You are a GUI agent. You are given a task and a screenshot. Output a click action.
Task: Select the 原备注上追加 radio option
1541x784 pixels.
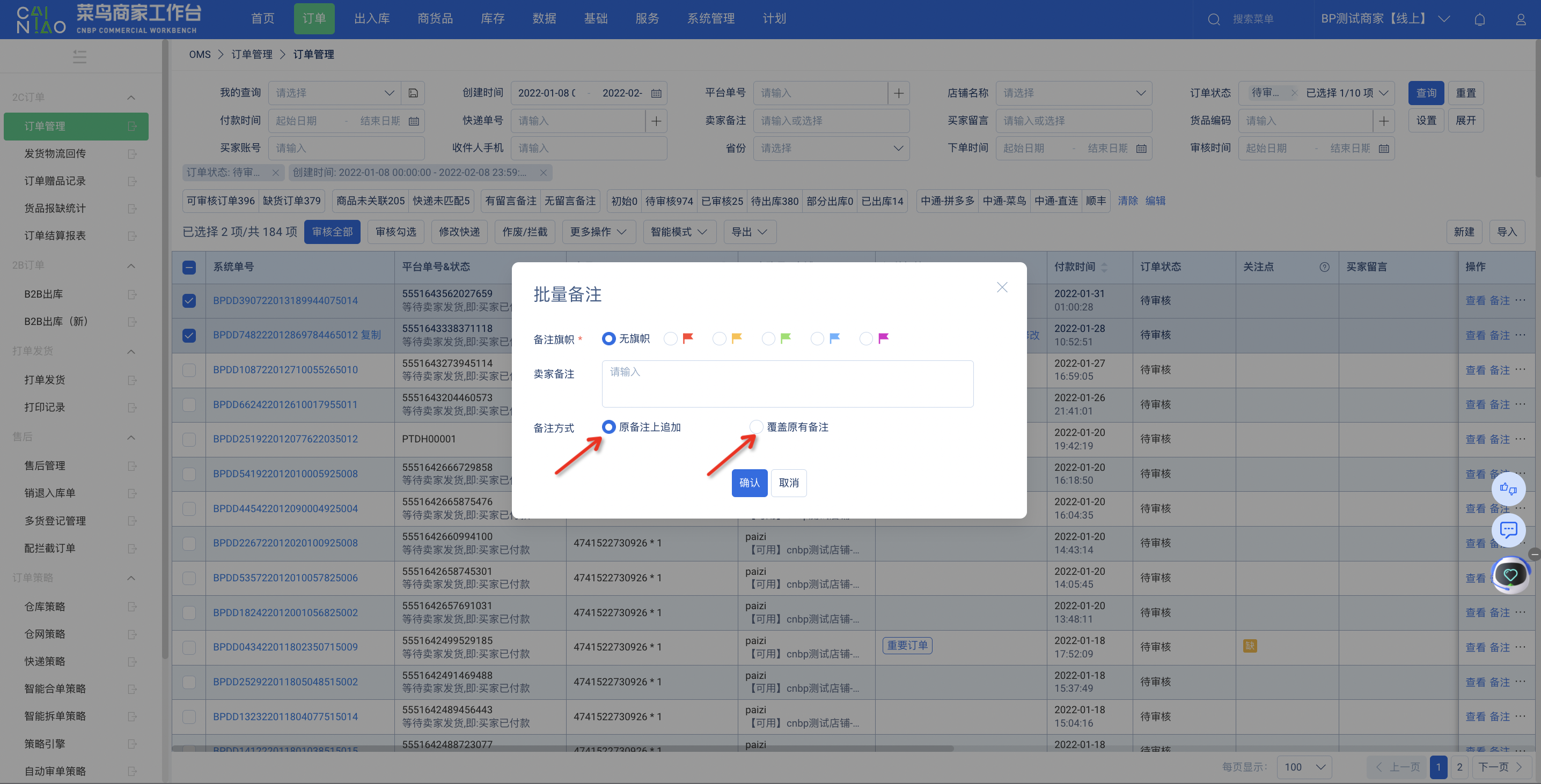coord(608,427)
